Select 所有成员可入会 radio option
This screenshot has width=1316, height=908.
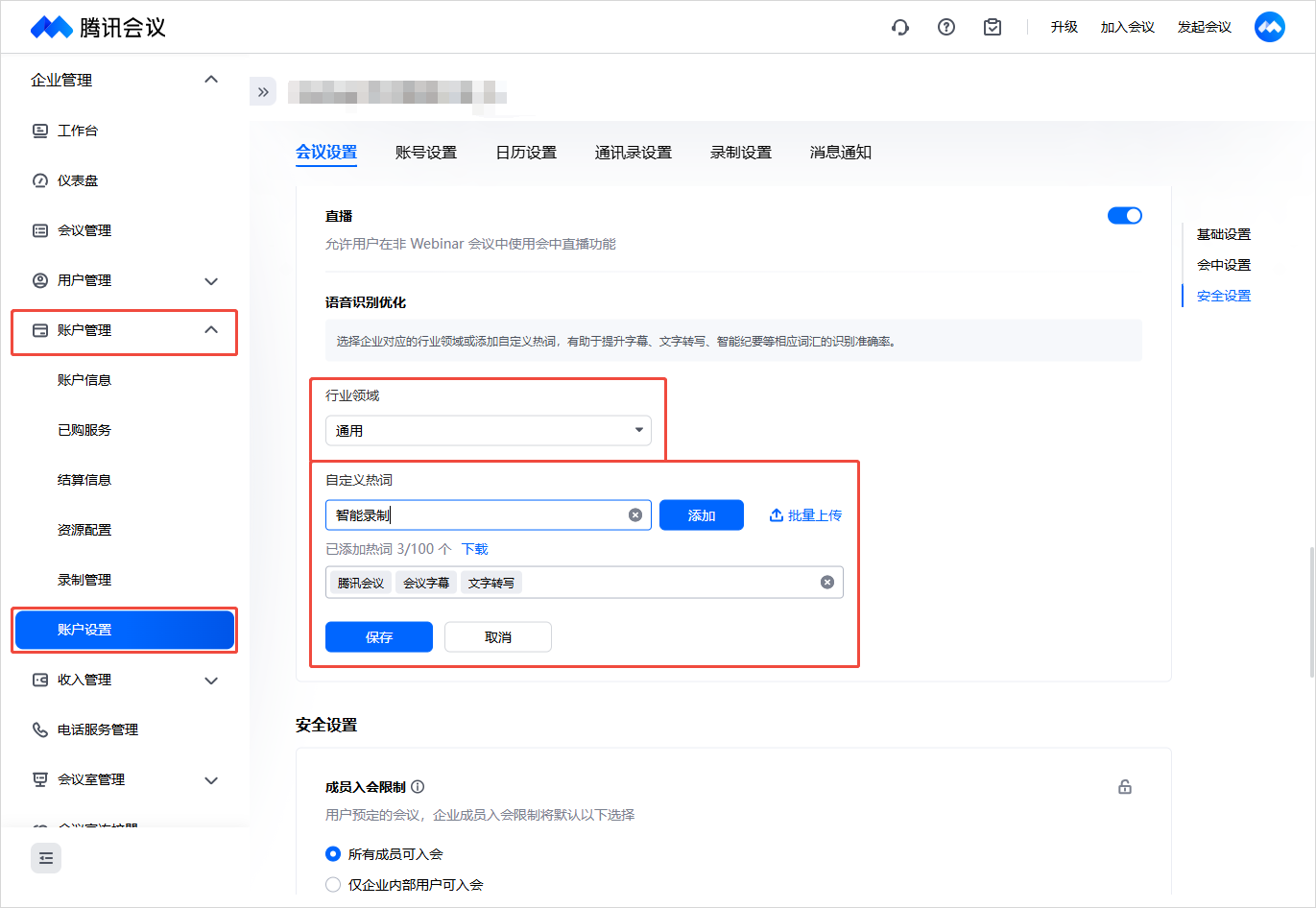(x=333, y=854)
